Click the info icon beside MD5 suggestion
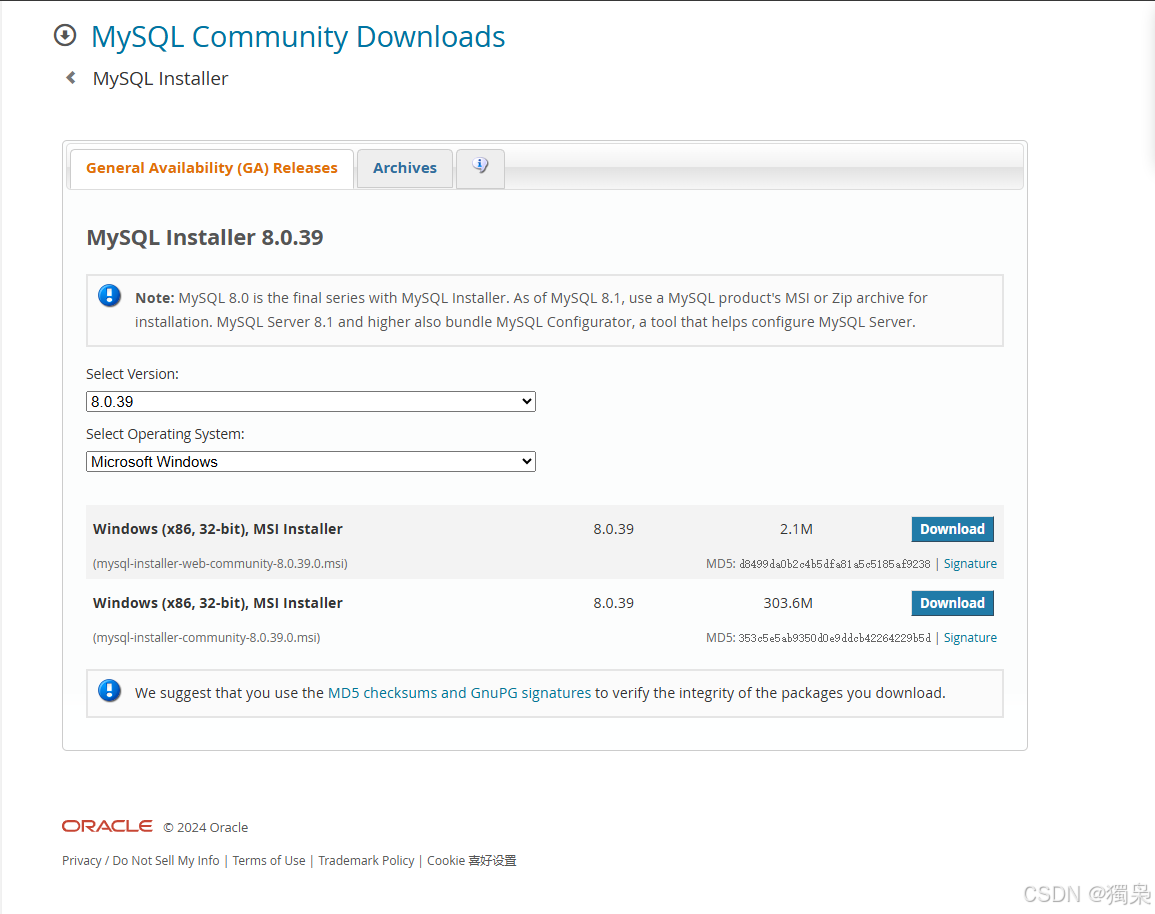Viewport: 1155px width, 914px height. pyautogui.click(x=110, y=691)
